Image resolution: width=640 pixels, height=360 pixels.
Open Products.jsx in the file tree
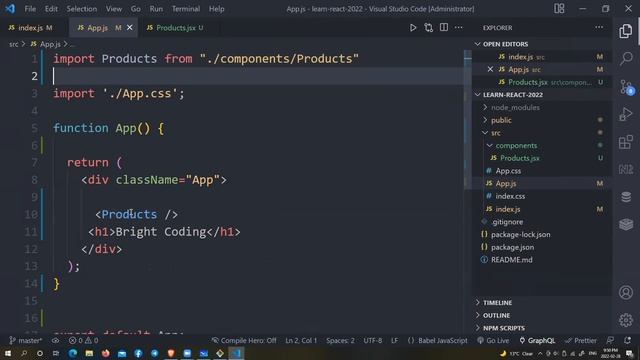tap(519, 158)
